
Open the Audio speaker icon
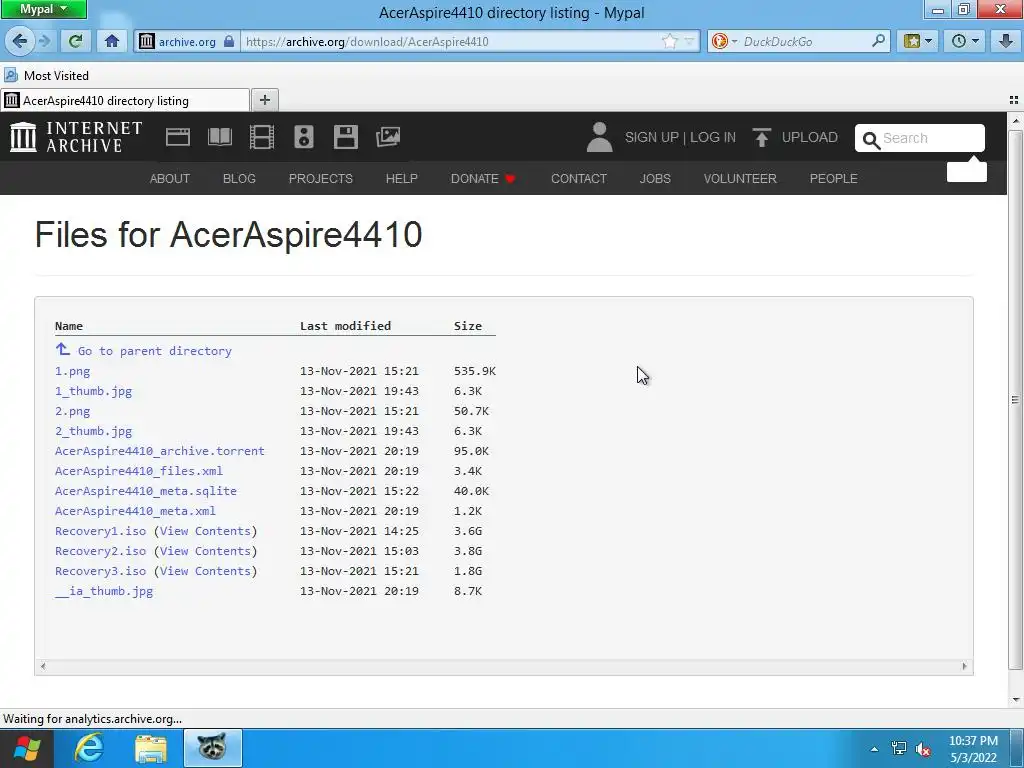point(304,137)
